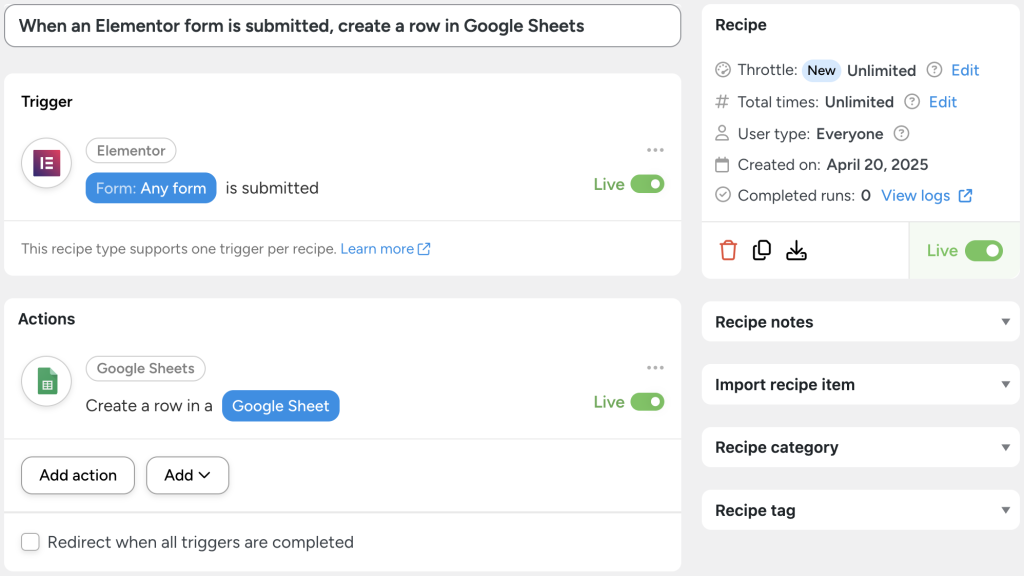Click the Google Sheets action app icon
This screenshot has width=1024, height=576.
coord(46,381)
